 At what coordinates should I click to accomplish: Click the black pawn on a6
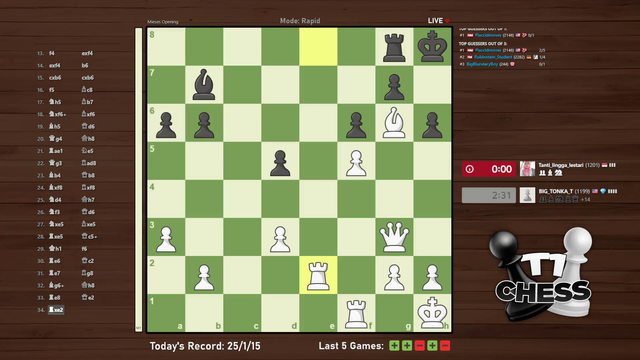click(x=166, y=124)
